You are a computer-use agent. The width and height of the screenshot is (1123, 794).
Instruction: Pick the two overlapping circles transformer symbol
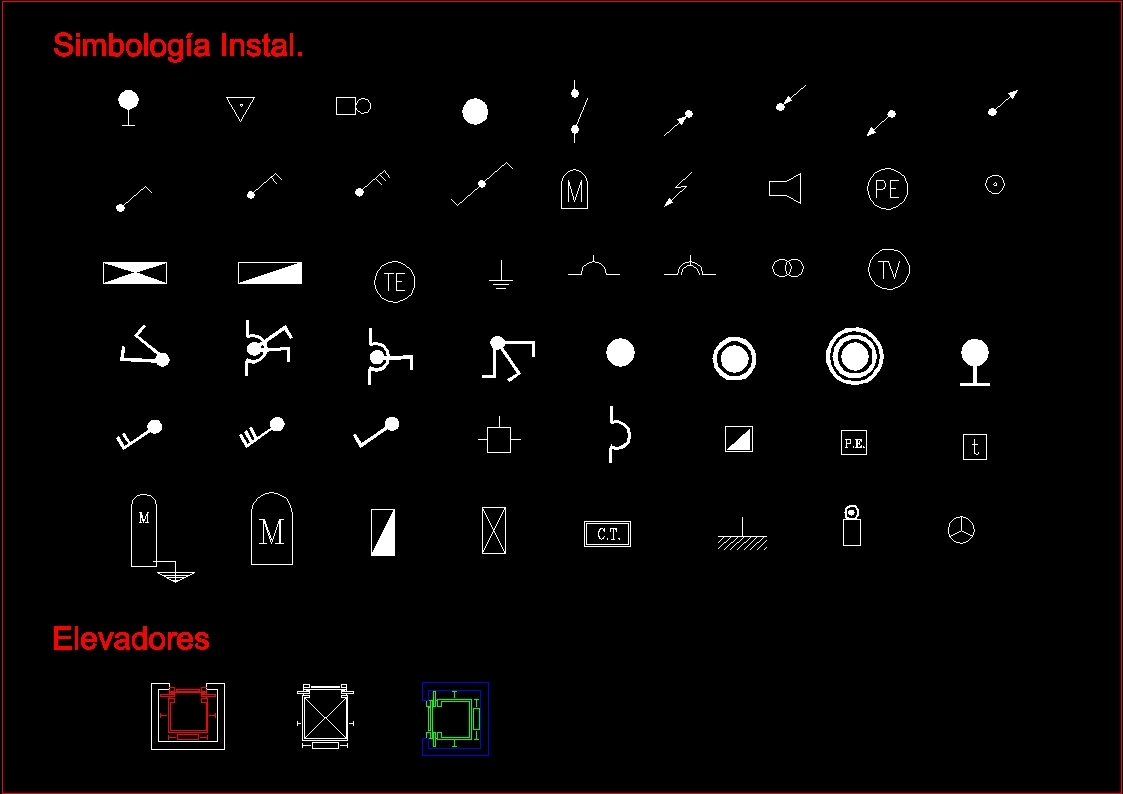point(788,268)
